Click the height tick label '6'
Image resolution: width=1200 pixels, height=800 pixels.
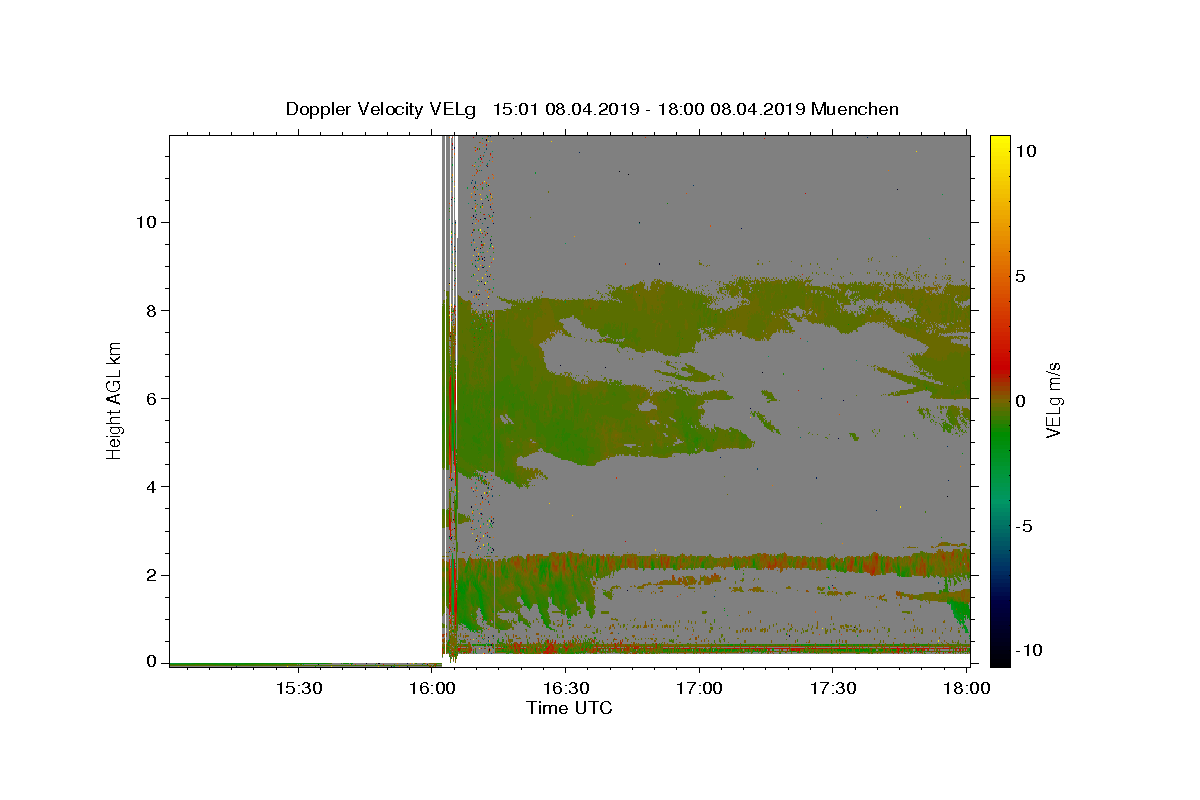tap(151, 398)
